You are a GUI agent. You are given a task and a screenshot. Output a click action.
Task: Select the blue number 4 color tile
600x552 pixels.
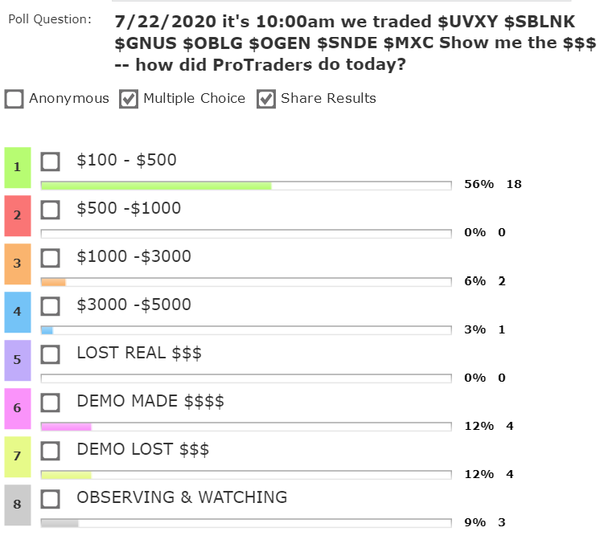click(x=18, y=311)
